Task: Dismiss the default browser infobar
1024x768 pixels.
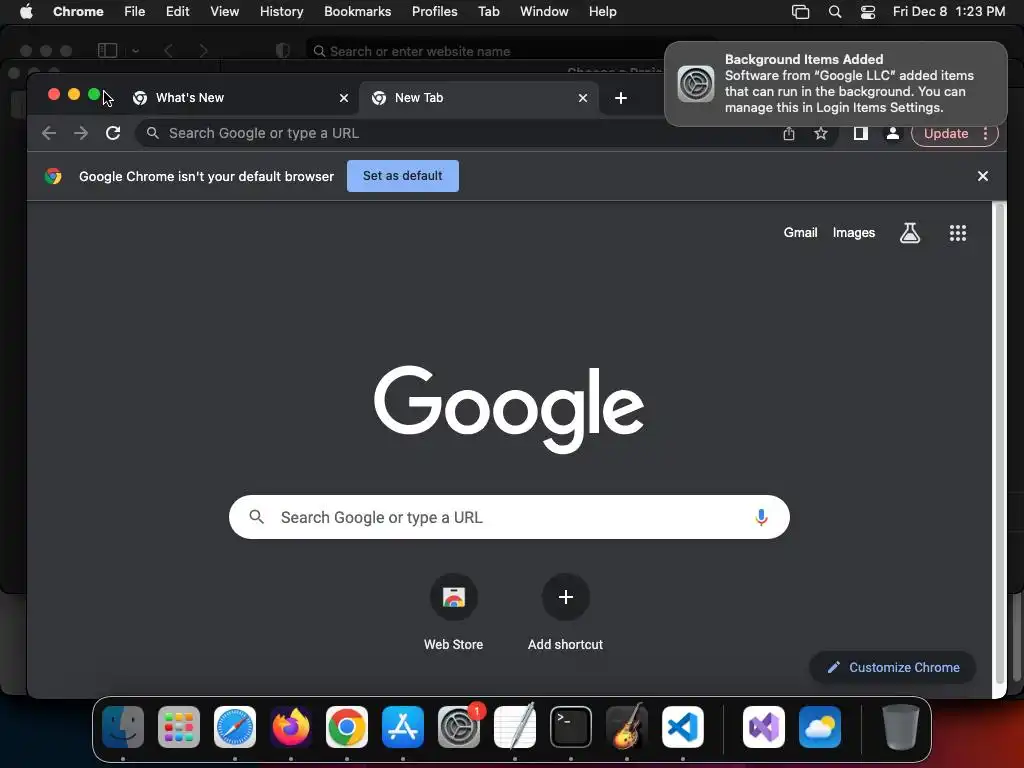Action: [x=983, y=176]
